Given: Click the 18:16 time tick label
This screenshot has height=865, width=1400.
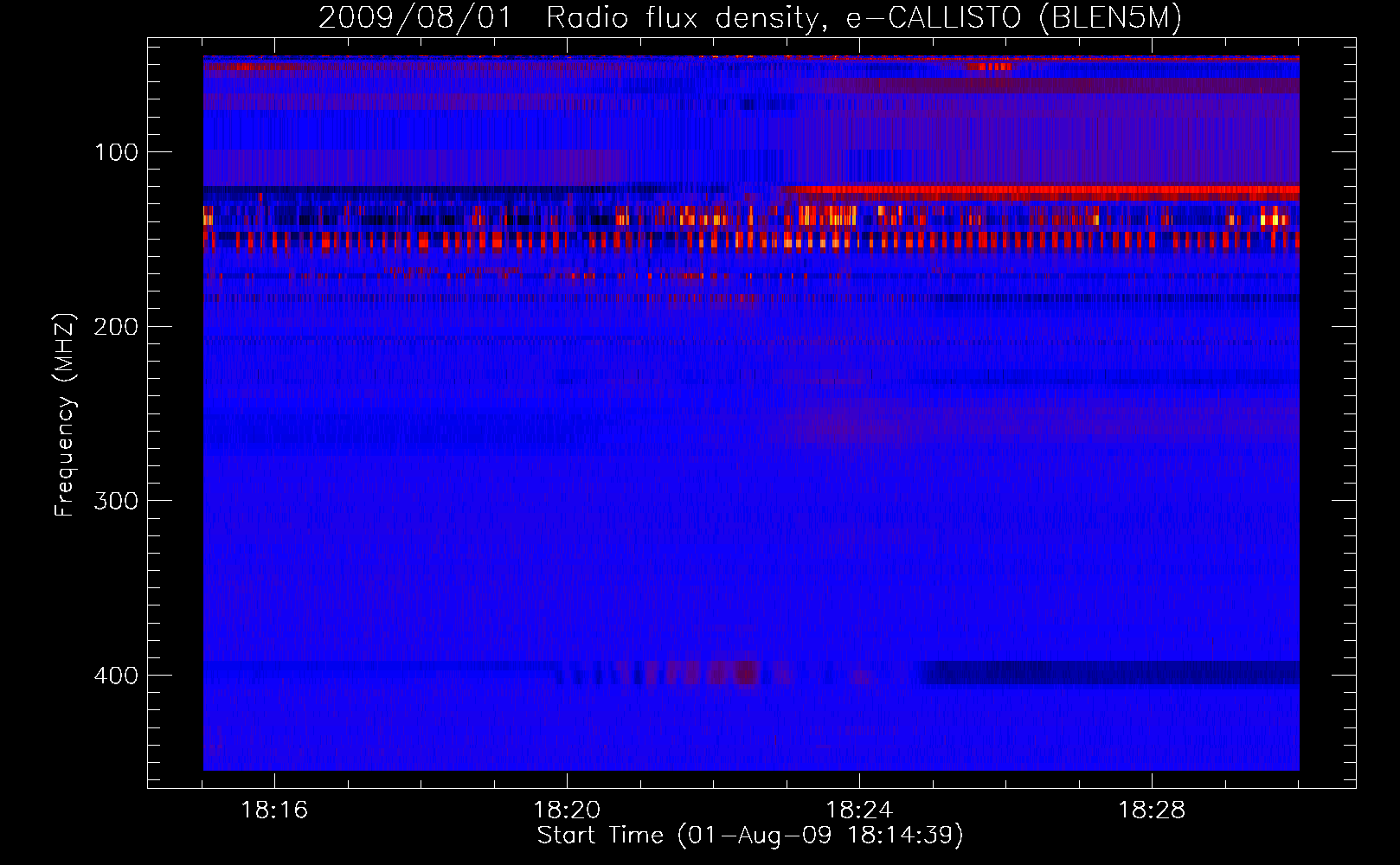Looking at the screenshot, I should pos(274,811).
